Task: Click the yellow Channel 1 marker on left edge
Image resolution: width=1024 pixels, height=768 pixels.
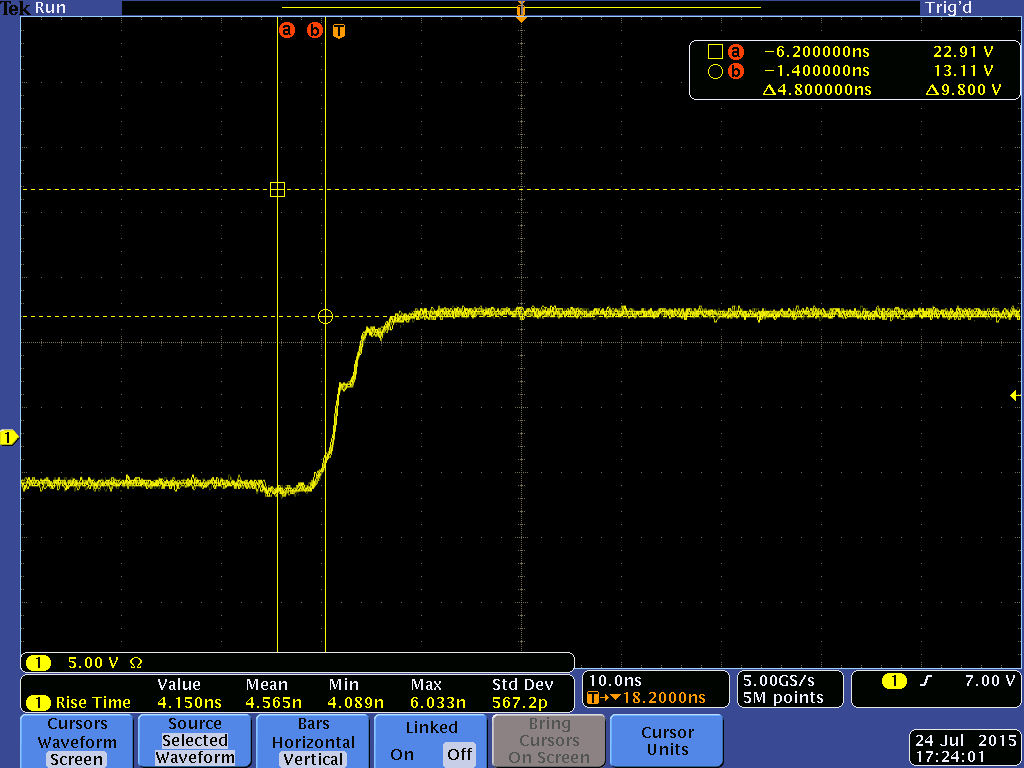Action: click(8, 437)
